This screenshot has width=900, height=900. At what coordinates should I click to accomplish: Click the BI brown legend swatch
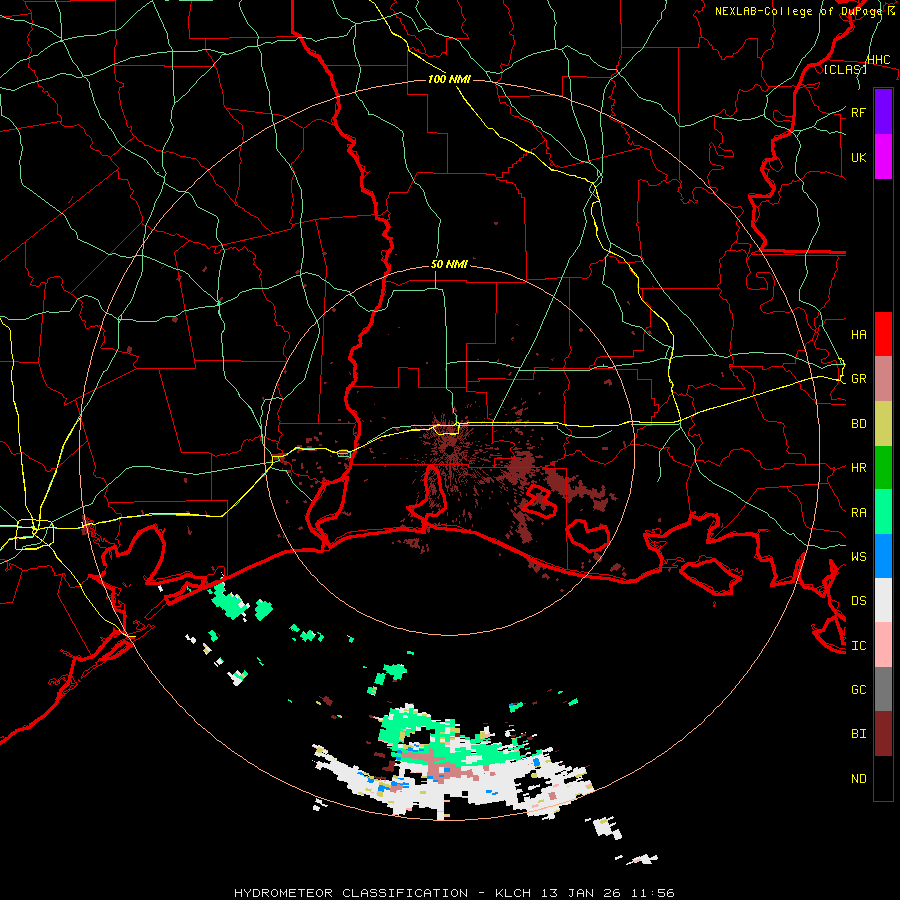(x=883, y=734)
